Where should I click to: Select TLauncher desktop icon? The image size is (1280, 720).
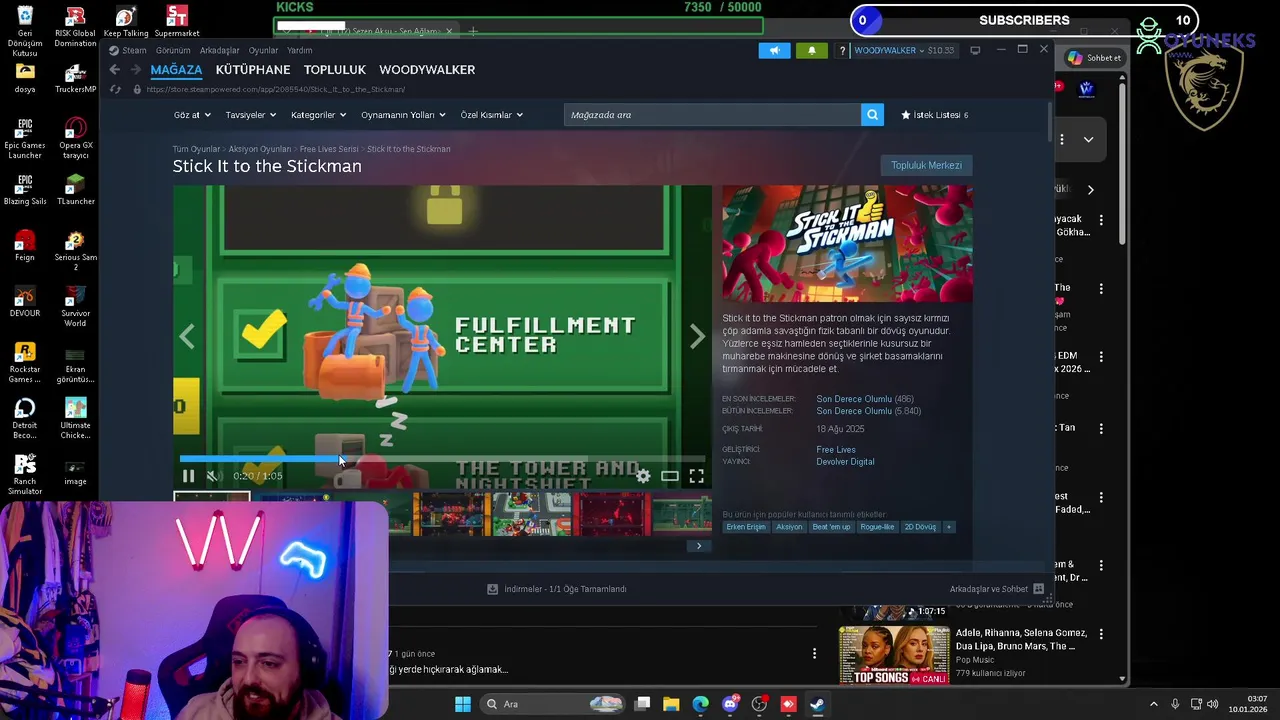click(75, 189)
